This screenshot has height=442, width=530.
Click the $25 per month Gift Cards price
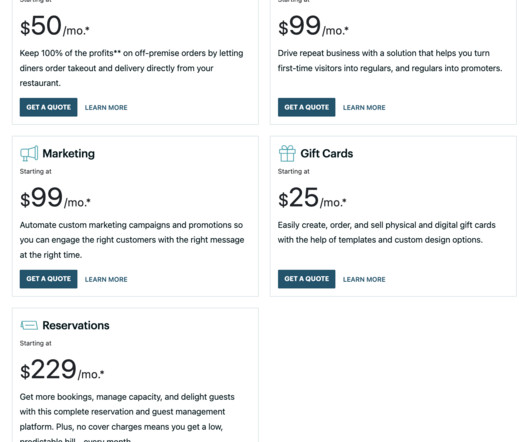click(312, 197)
